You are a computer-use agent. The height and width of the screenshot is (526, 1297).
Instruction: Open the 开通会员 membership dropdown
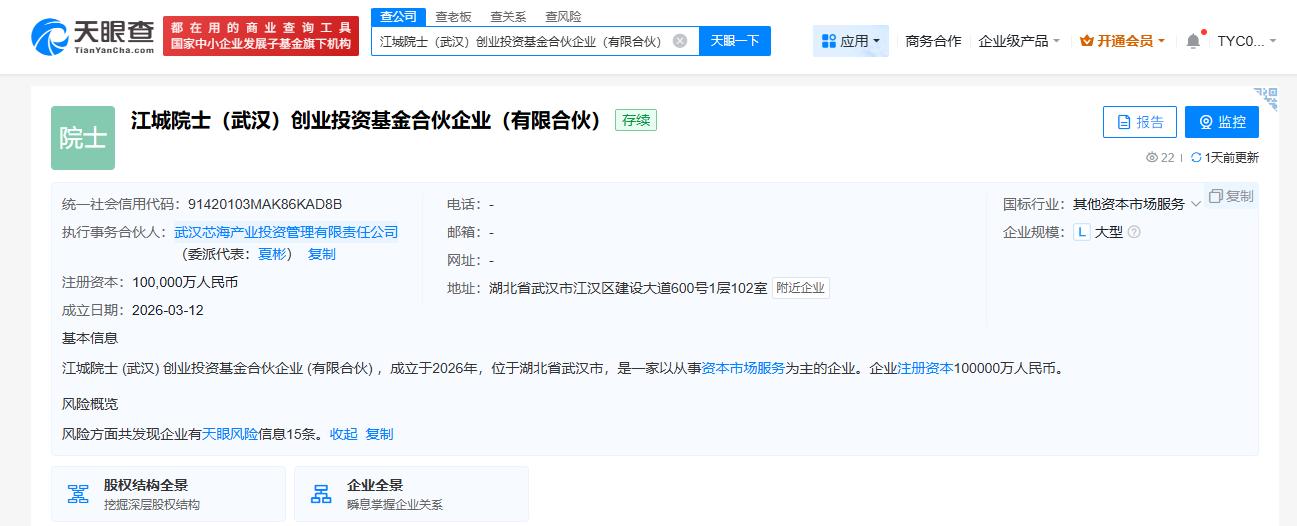click(x=1122, y=41)
